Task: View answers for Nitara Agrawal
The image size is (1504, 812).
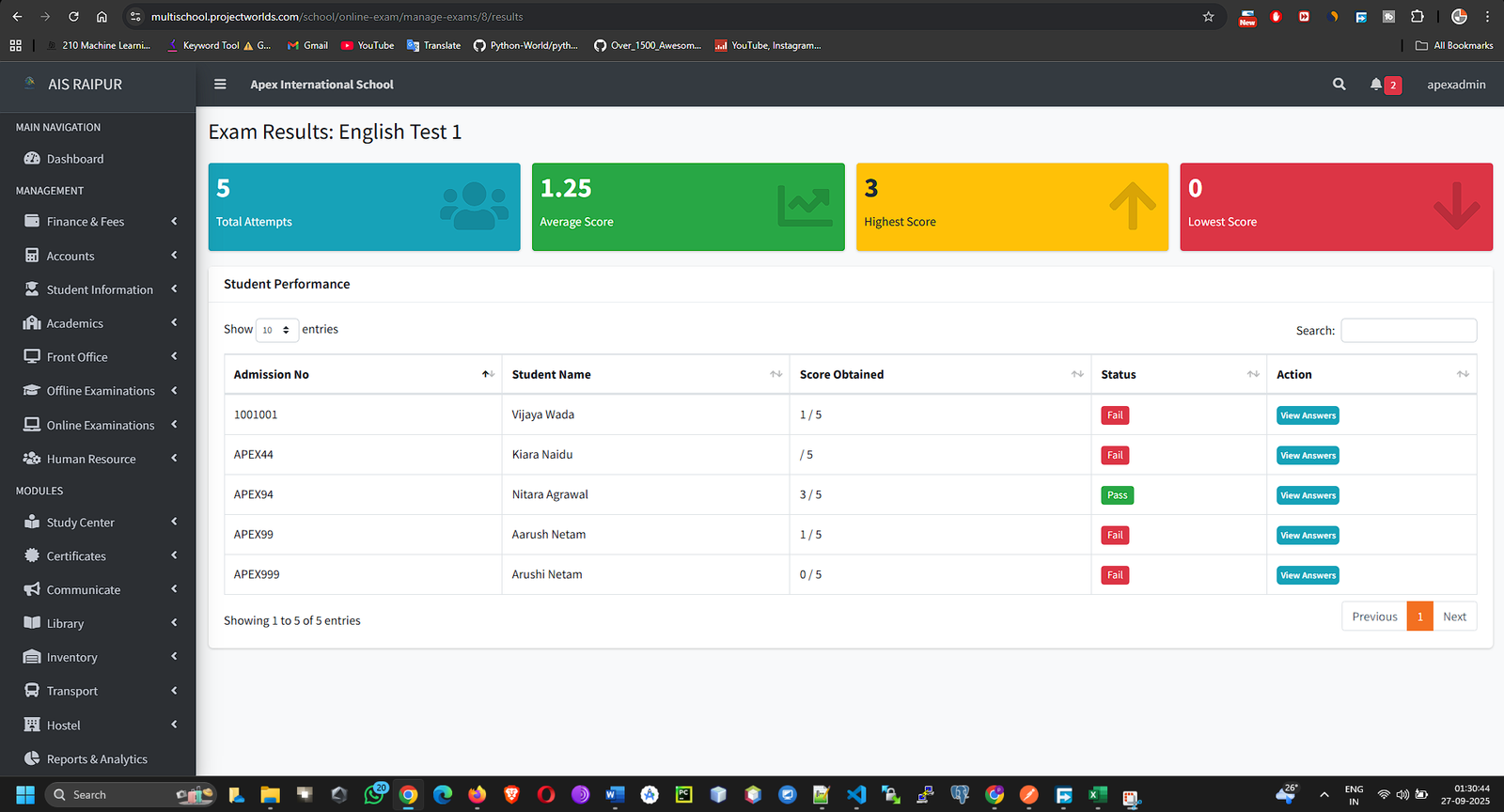Action: tap(1307, 495)
